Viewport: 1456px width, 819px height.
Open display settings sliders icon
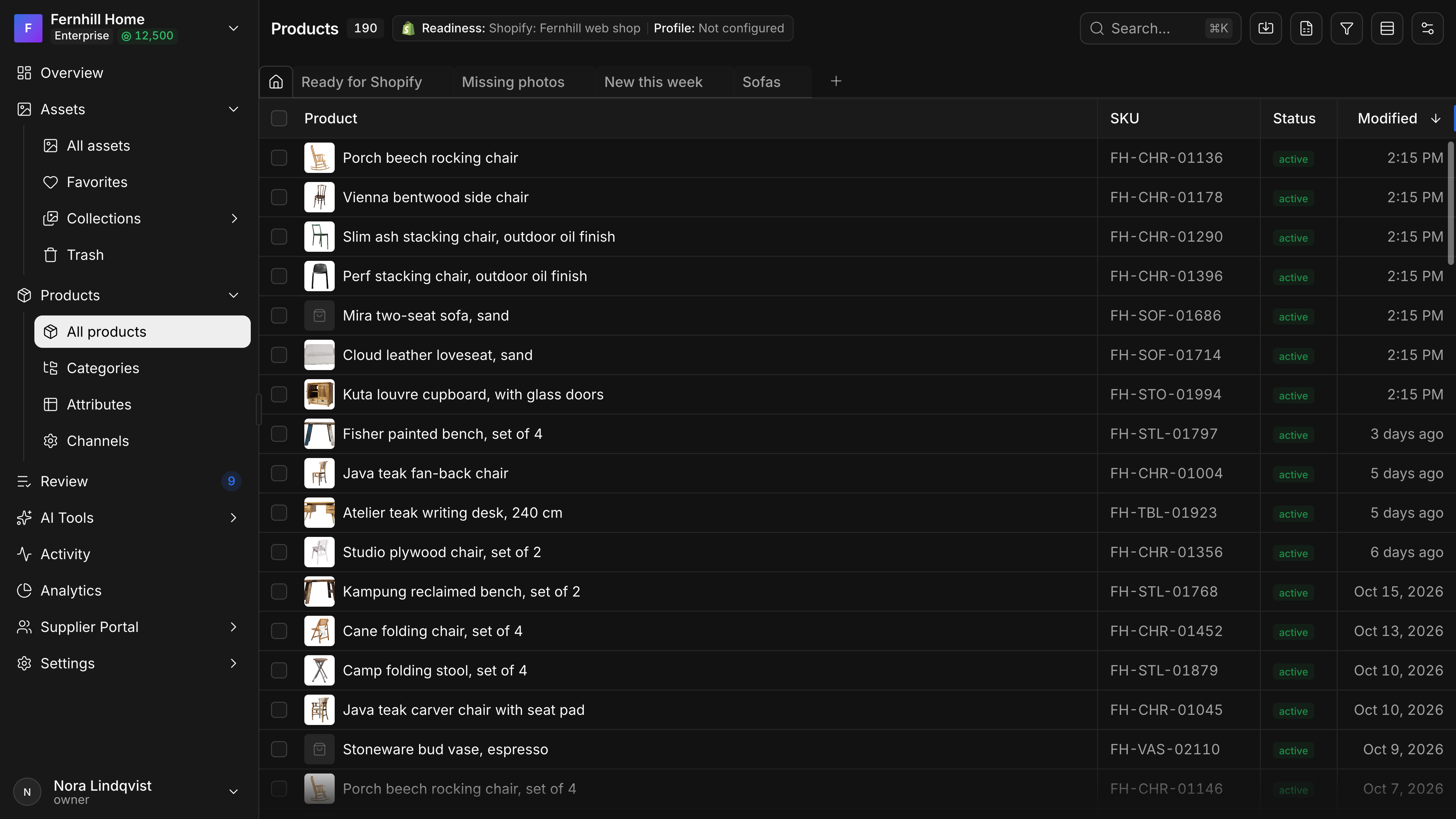point(1427,28)
